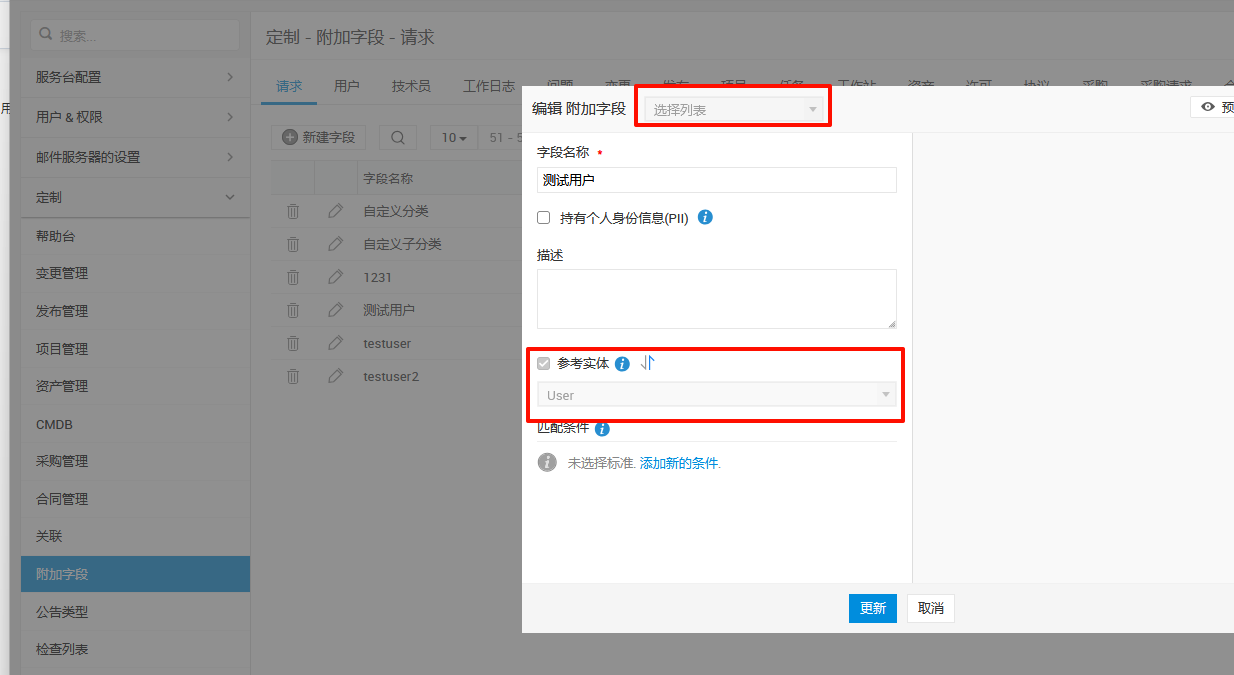Viewport: 1234px width, 675px height.
Task: Click the sidebar 搜索 box
Action: (135, 35)
